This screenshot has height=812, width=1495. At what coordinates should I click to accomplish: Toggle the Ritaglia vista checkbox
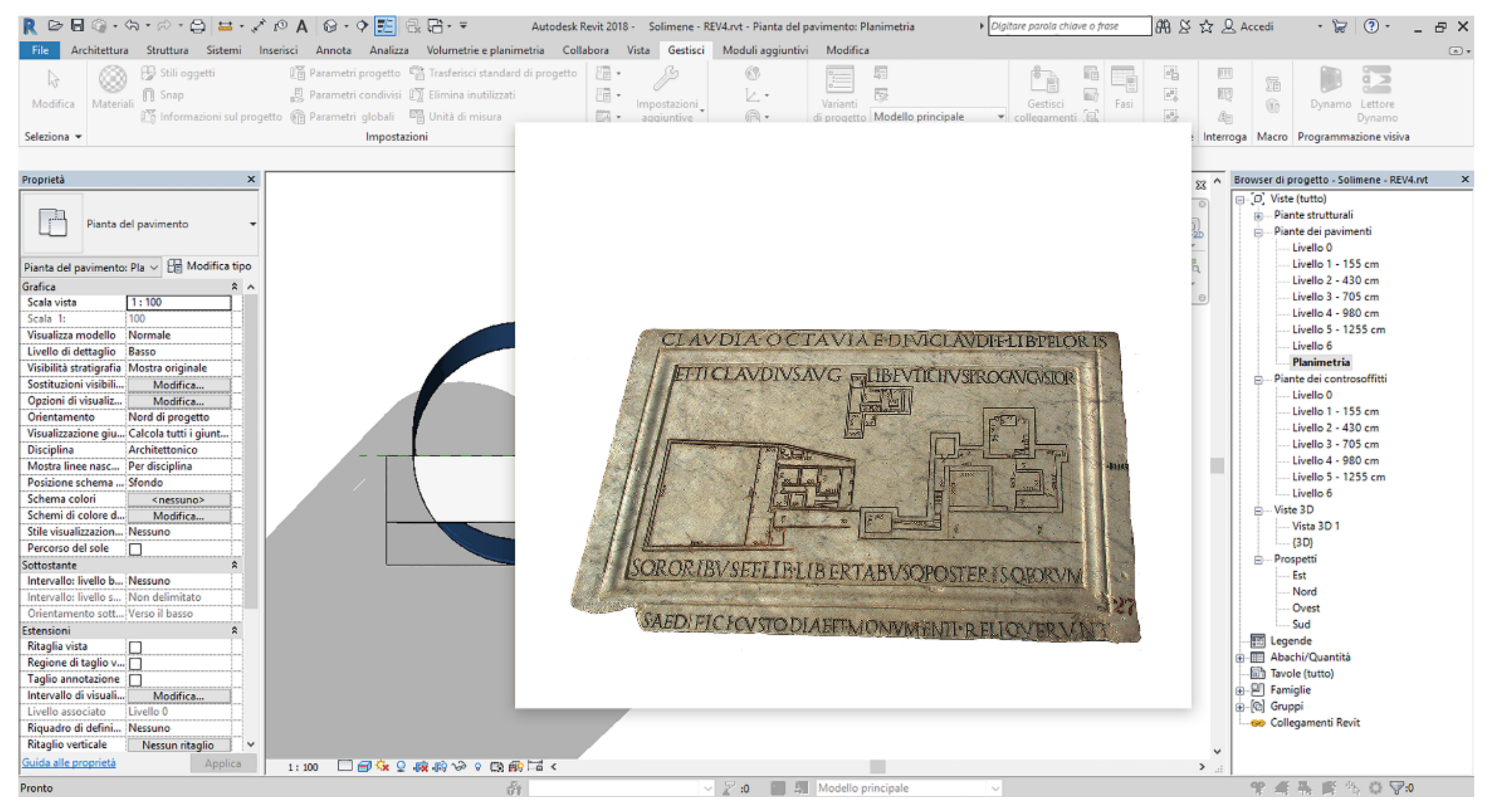135,647
